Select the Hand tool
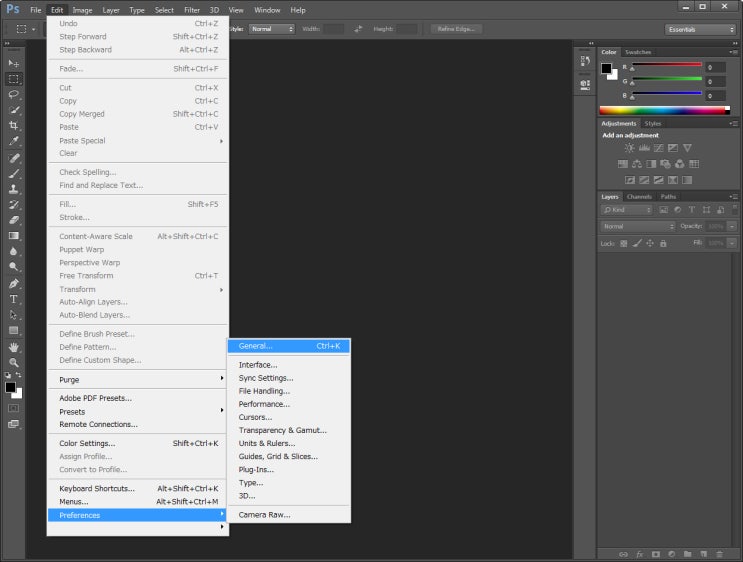The image size is (743, 562). pos(14,347)
